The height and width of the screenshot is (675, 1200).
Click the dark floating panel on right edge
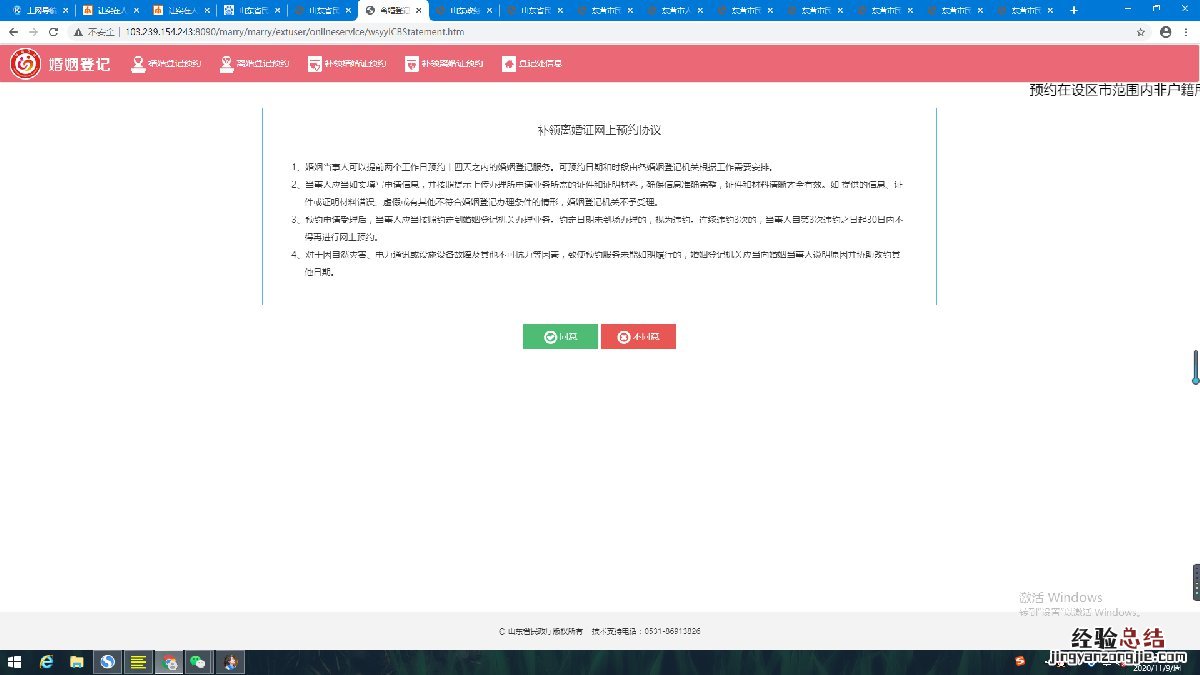(x=1196, y=582)
